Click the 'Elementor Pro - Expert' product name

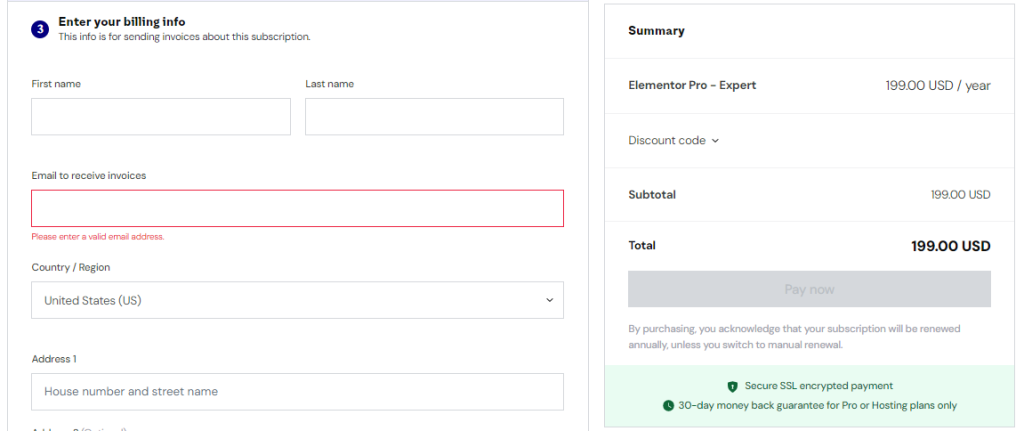tap(692, 86)
